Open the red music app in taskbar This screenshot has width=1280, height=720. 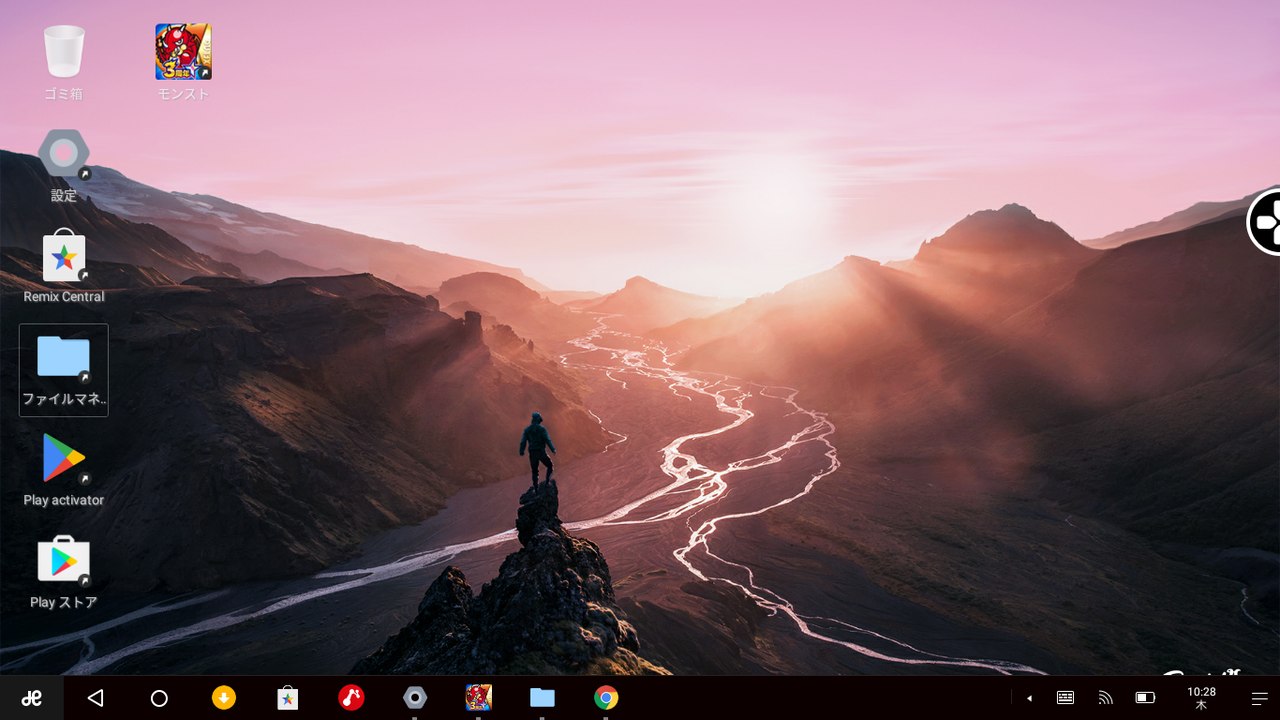(x=351, y=698)
